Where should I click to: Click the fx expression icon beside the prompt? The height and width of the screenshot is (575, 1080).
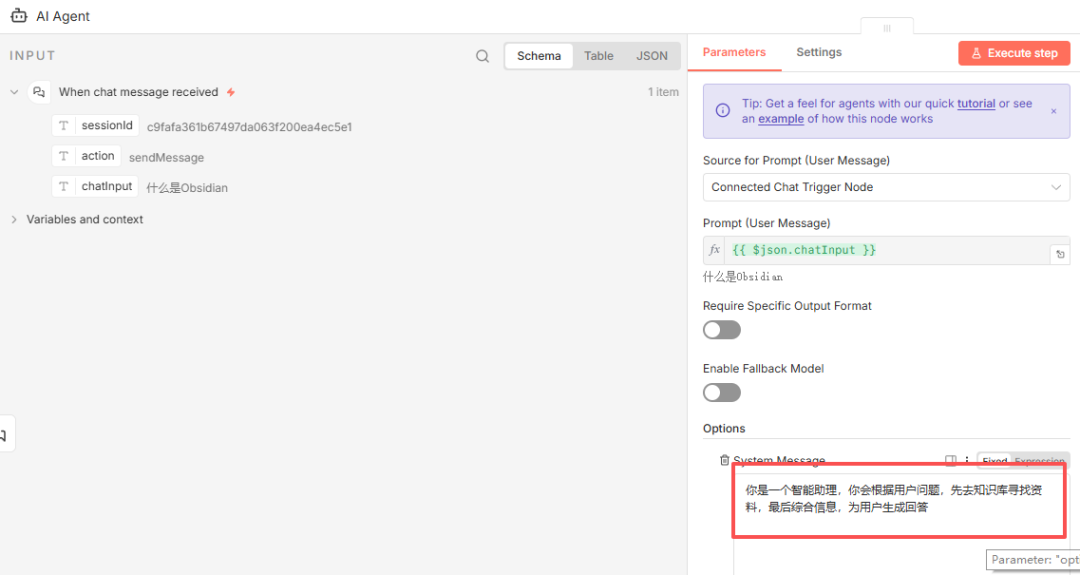pyautogui.click(x=715, y=250)
